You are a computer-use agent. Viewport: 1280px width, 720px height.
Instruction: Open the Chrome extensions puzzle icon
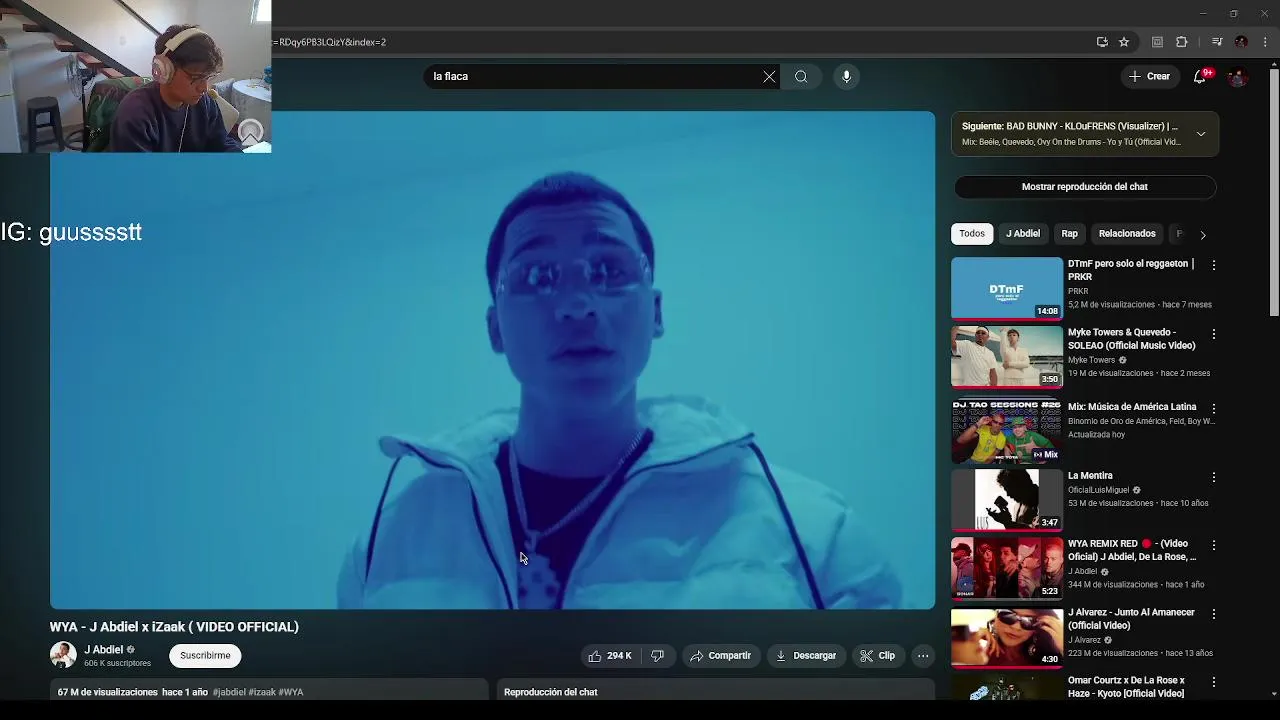[x=1182, y=42]
